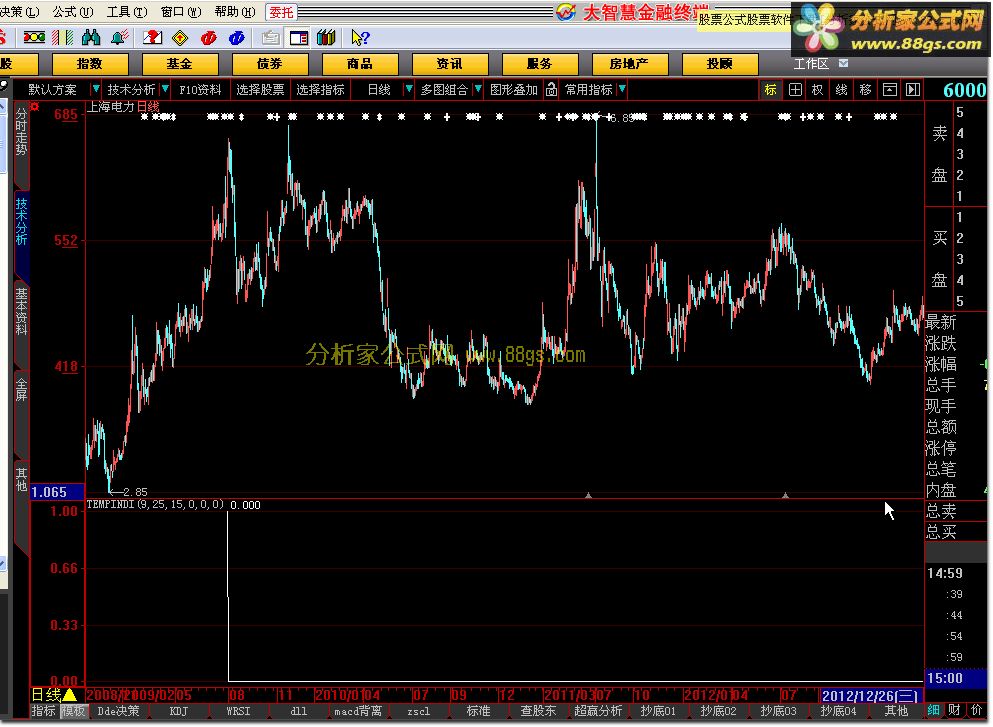
Task: Open the 工作区 dropdown arrow
Action: pyautogui.click(x=844, y=63)
